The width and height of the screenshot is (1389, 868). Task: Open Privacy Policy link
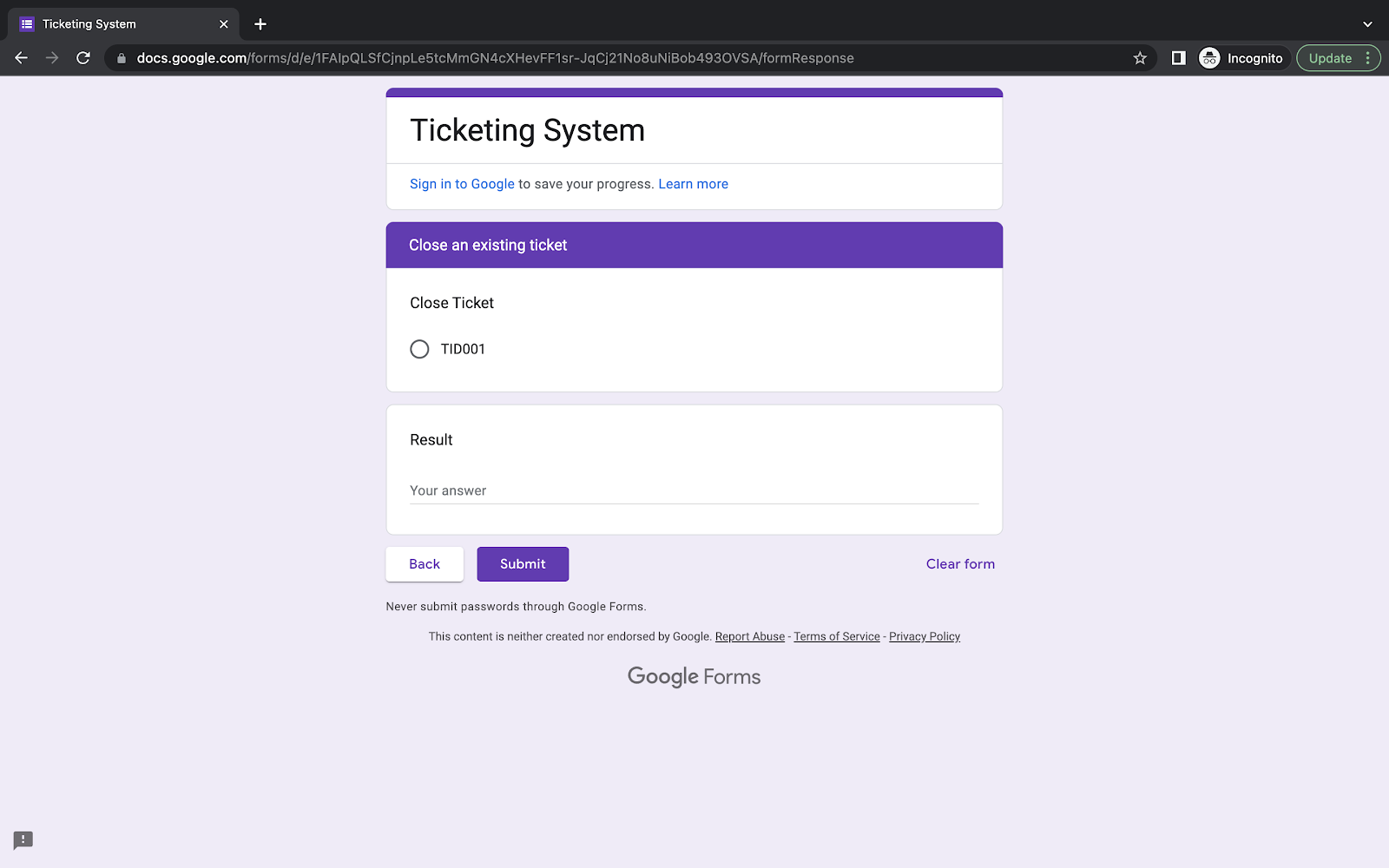pyautogui.click(x=925, y=636)
